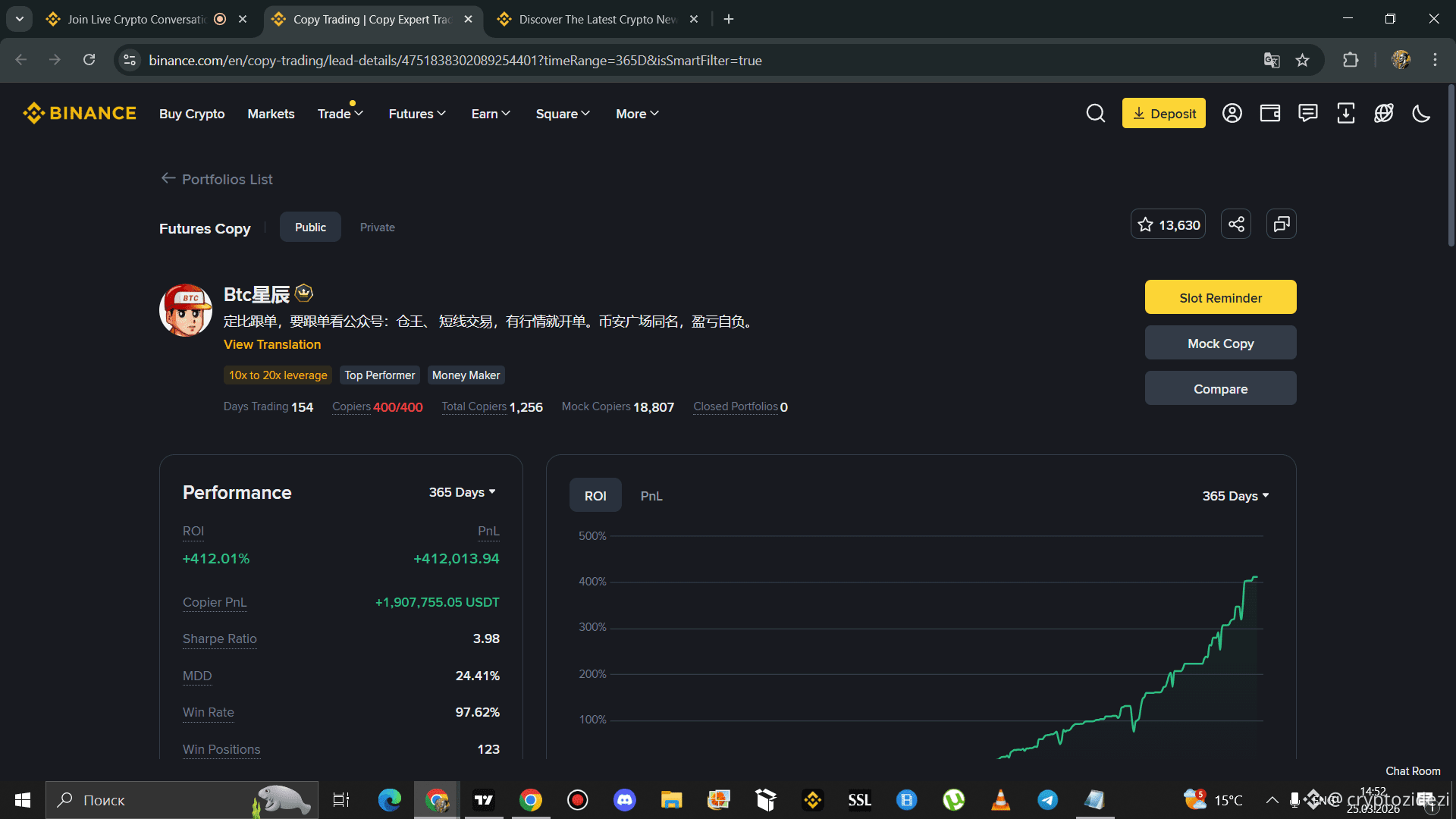Viewport: 1456px width, 819px height.
Task: Switch to Join Live Crypto Conversation tab
Action: click(x=136, y=19)
